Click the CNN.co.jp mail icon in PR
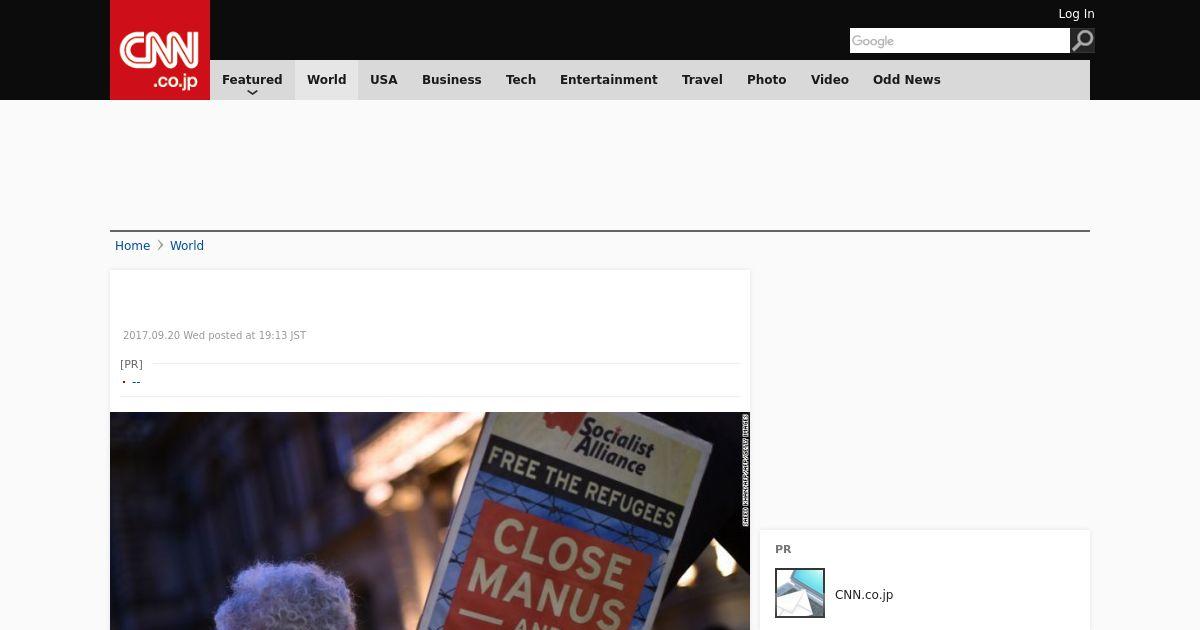Screen dimensions: 1200x630 pyautogui.click(x=800, y=593)
